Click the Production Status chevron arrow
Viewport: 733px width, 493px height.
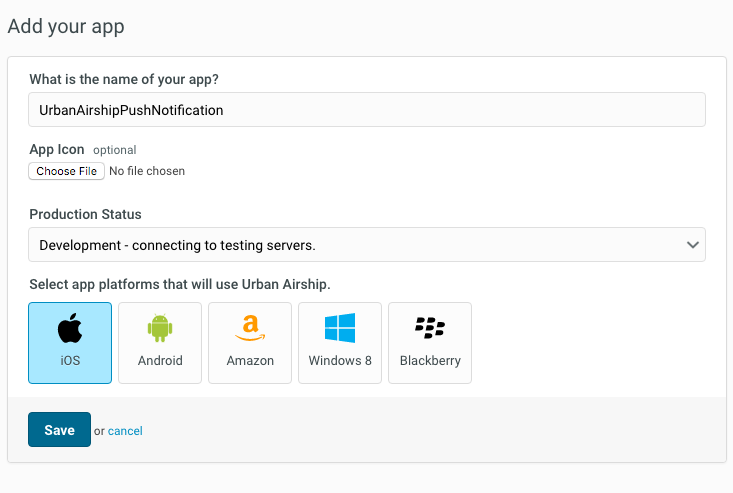click(693, 245)
